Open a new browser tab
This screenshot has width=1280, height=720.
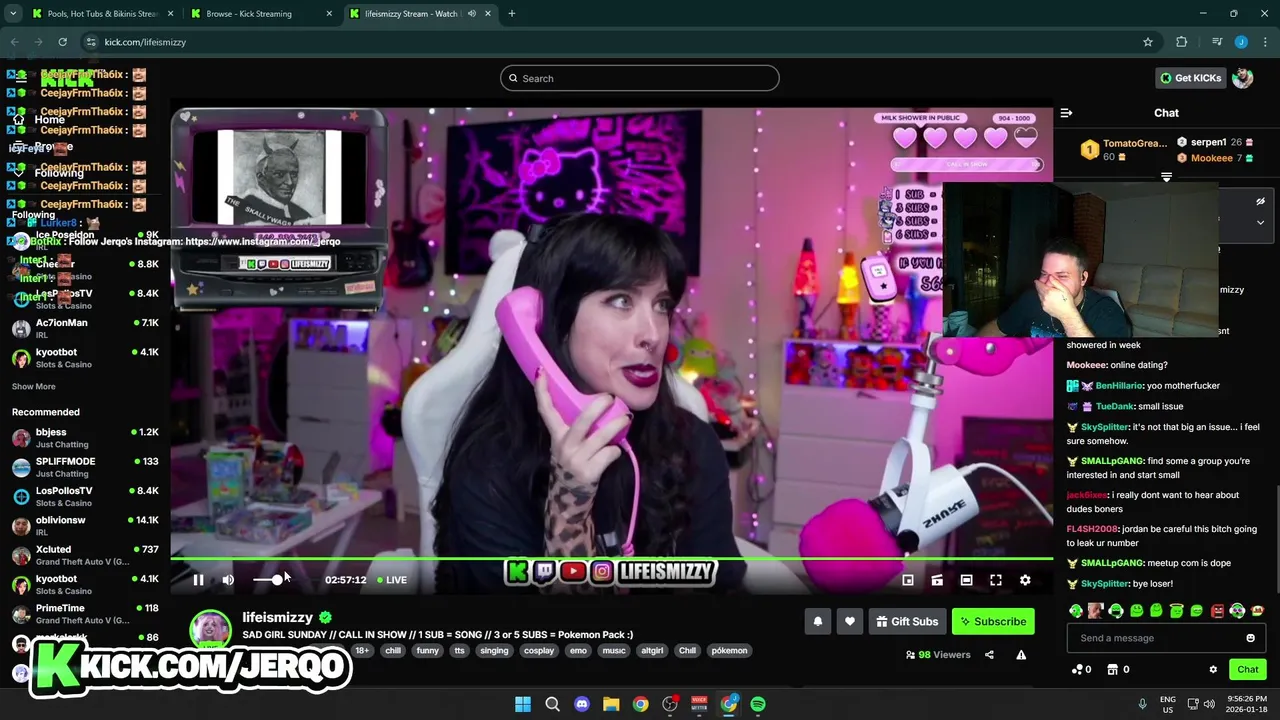coord(511,14)
